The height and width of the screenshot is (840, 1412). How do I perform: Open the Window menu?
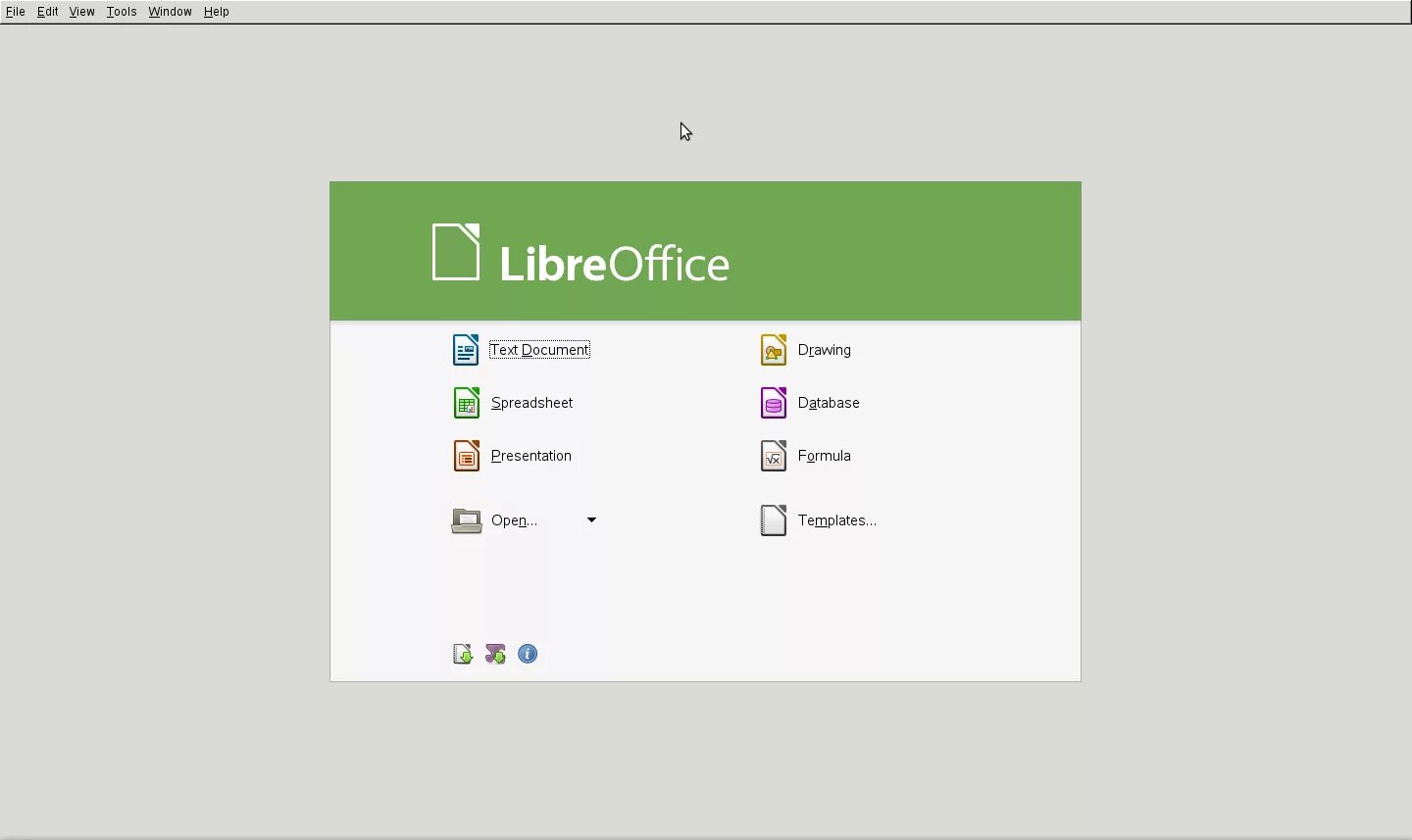pyautogui.click(x=170, y=12)
